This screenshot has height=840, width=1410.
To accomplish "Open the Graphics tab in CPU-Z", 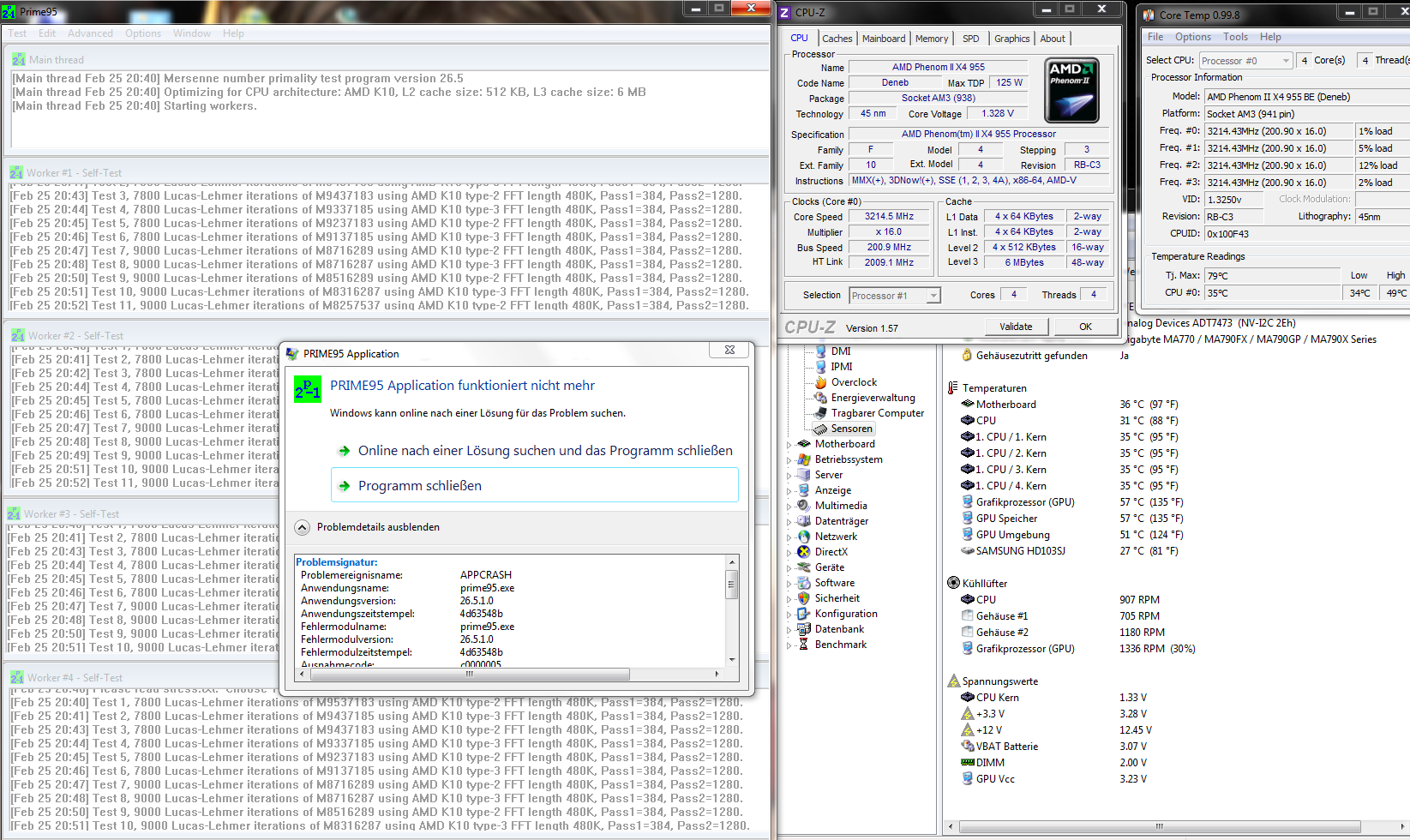I will point(1012,39).
